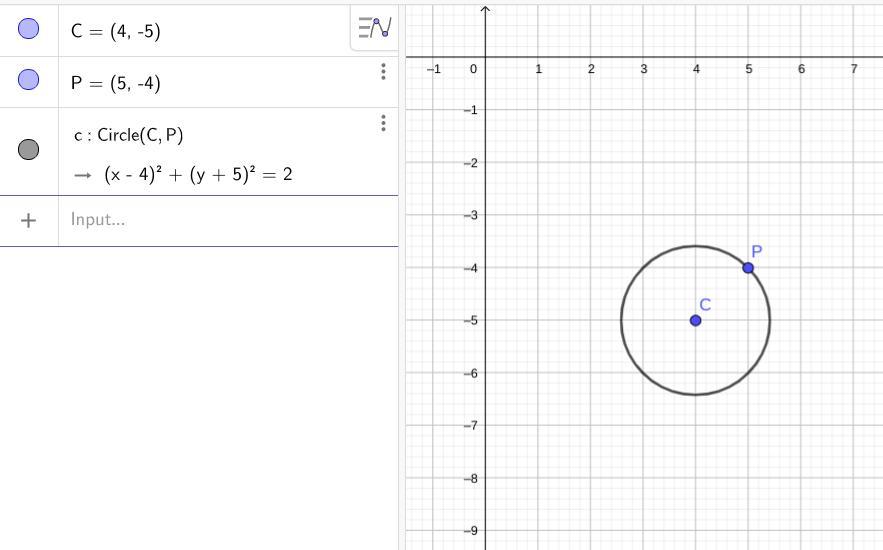
Task: Open options menu for circle c row
Action: [383, 123]
